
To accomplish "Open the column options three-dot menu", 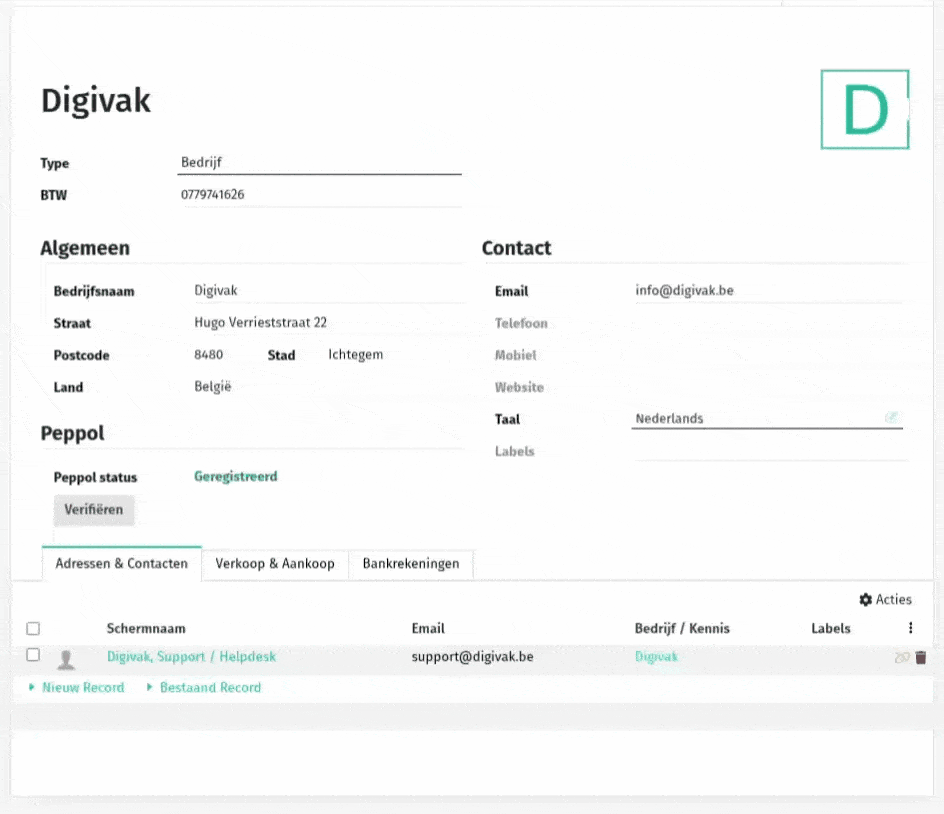I will (x=910, y=628).
